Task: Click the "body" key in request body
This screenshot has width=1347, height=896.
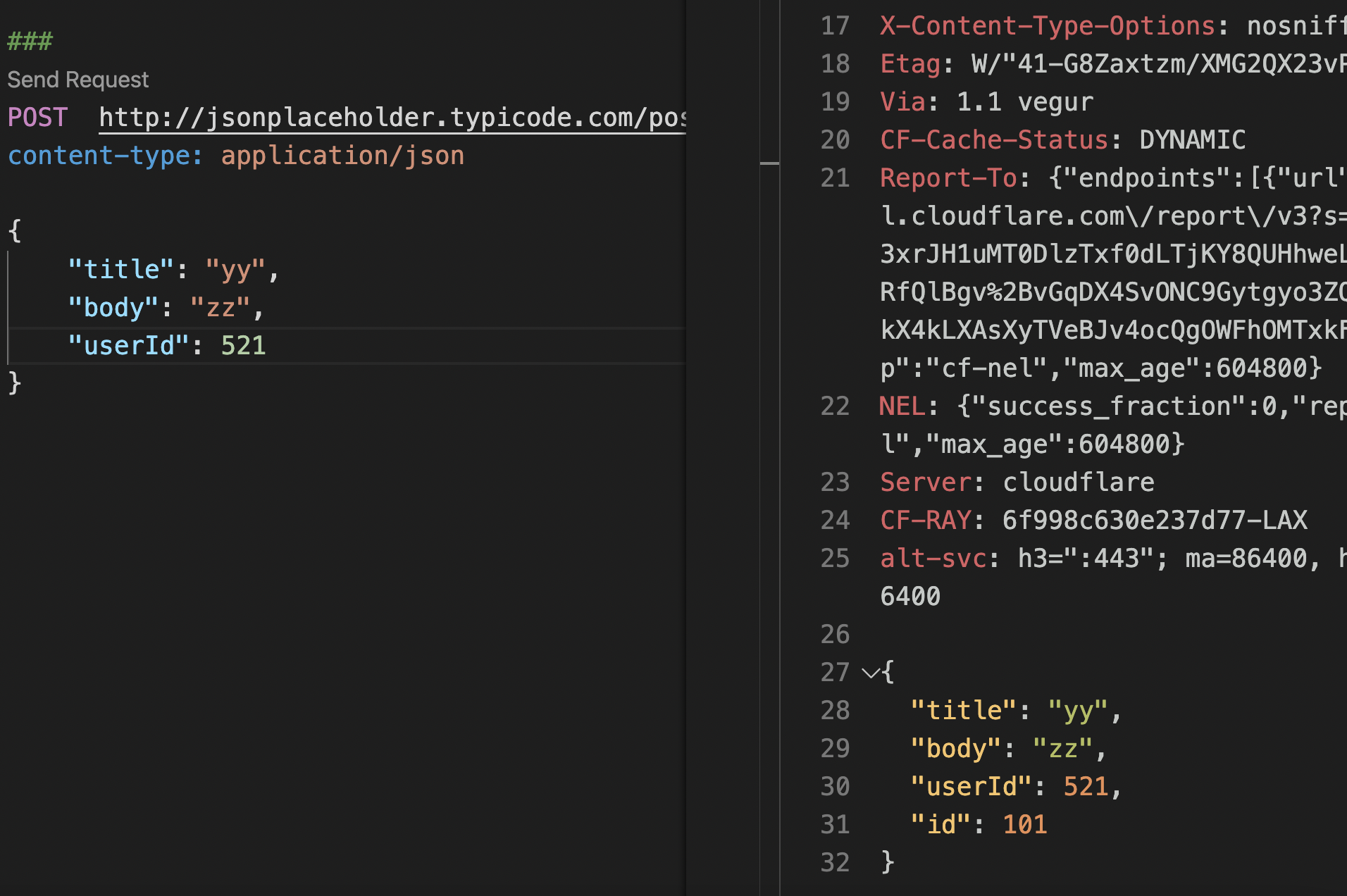Action: coord(113,308)
